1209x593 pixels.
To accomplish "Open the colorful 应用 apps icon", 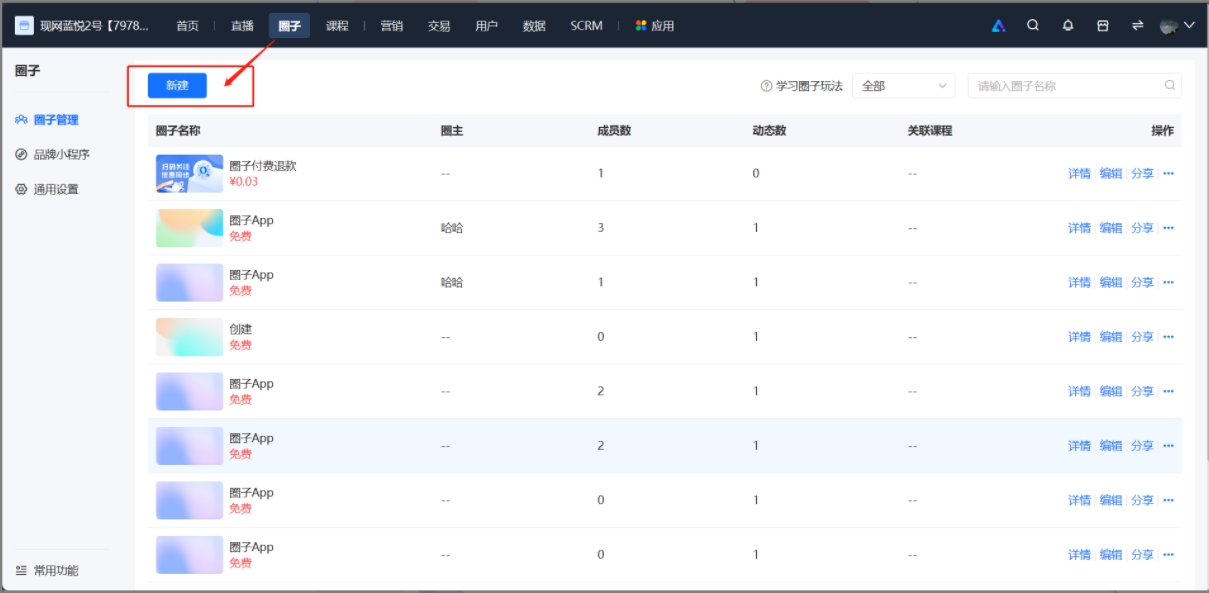I will click(641, 26).
